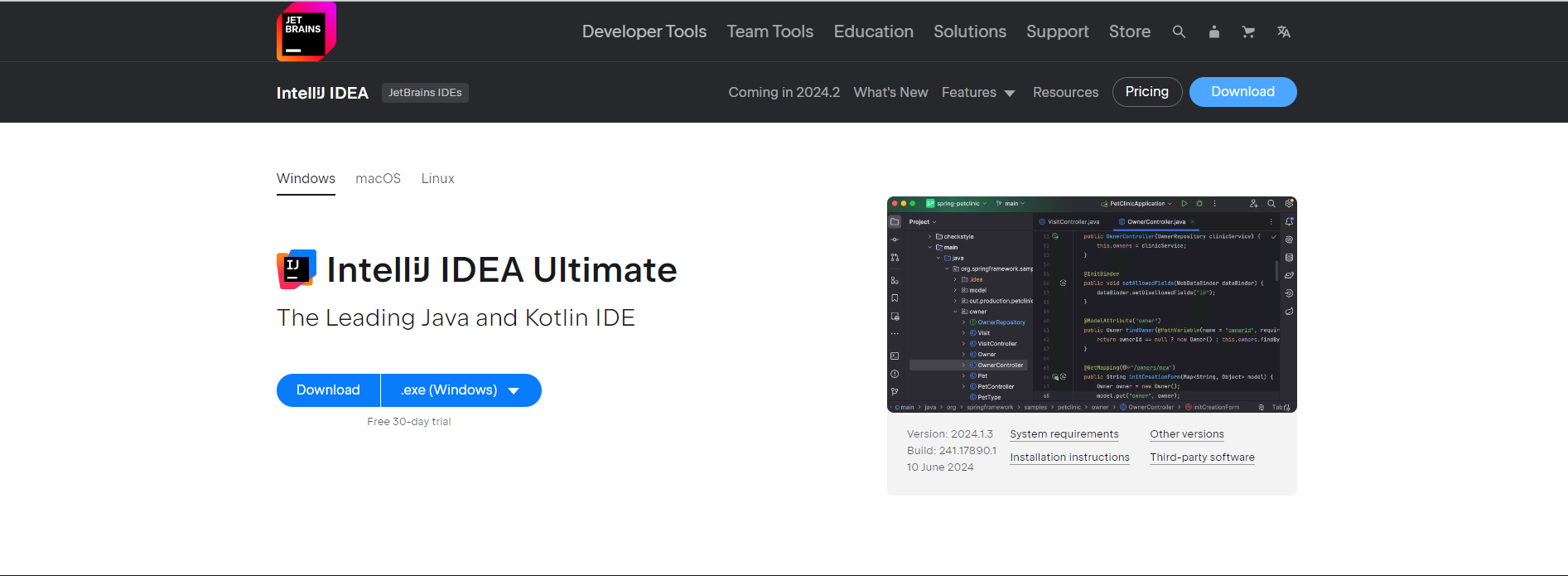Open the .exe (Windows) installer dropdown
Screen dimensions: 1568x576
(461, 390)
